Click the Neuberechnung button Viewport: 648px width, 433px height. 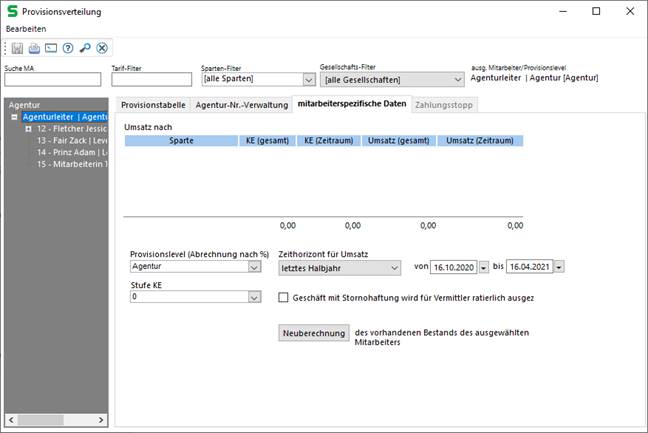point(312,332)
